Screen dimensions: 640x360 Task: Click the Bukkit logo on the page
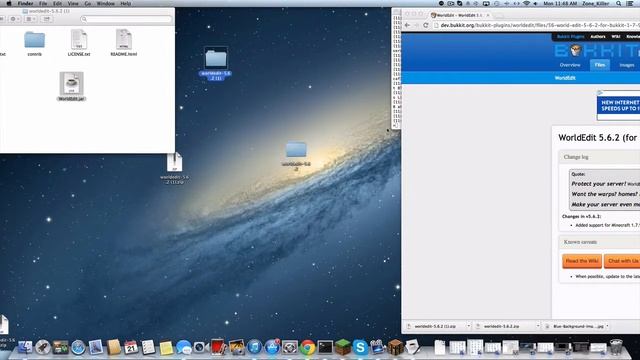pyautogui.click(x=597, y=51)
